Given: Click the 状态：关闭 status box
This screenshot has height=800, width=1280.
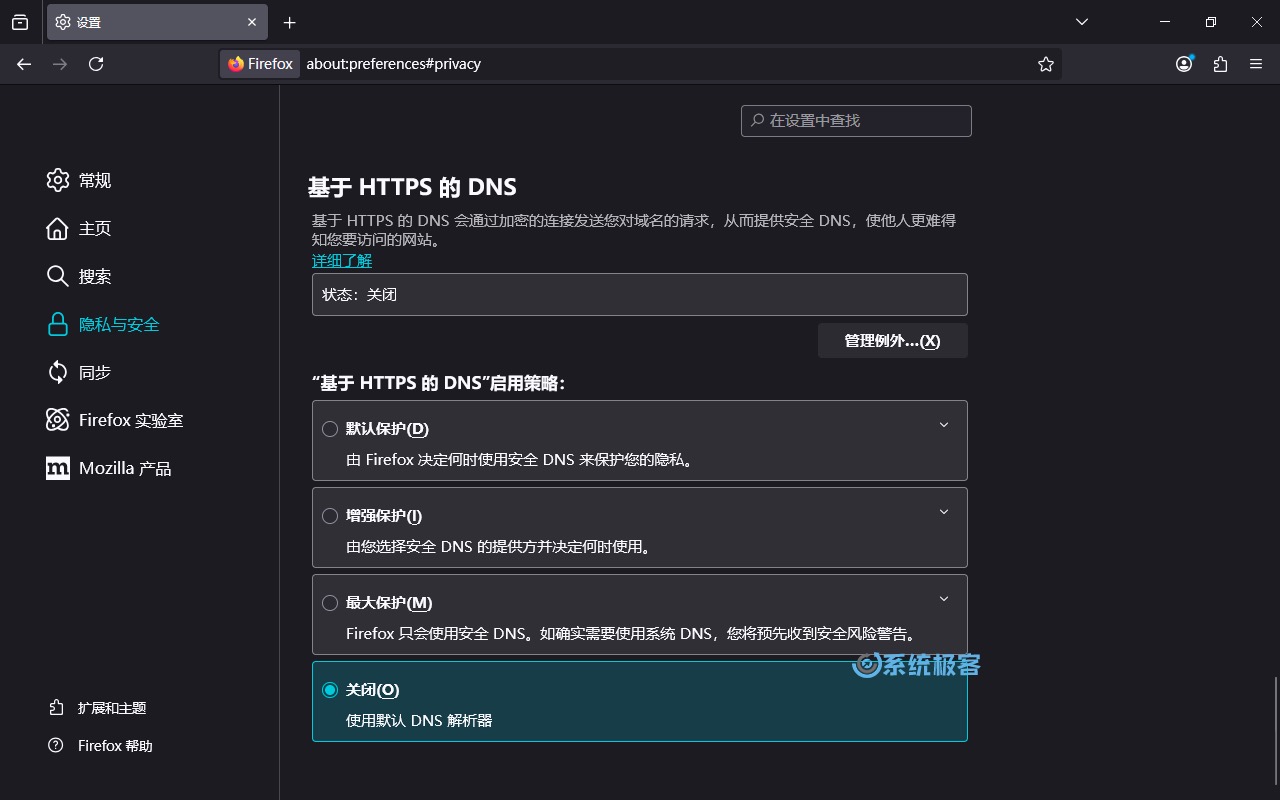Looking at the screenshot, I should point(640,295).
